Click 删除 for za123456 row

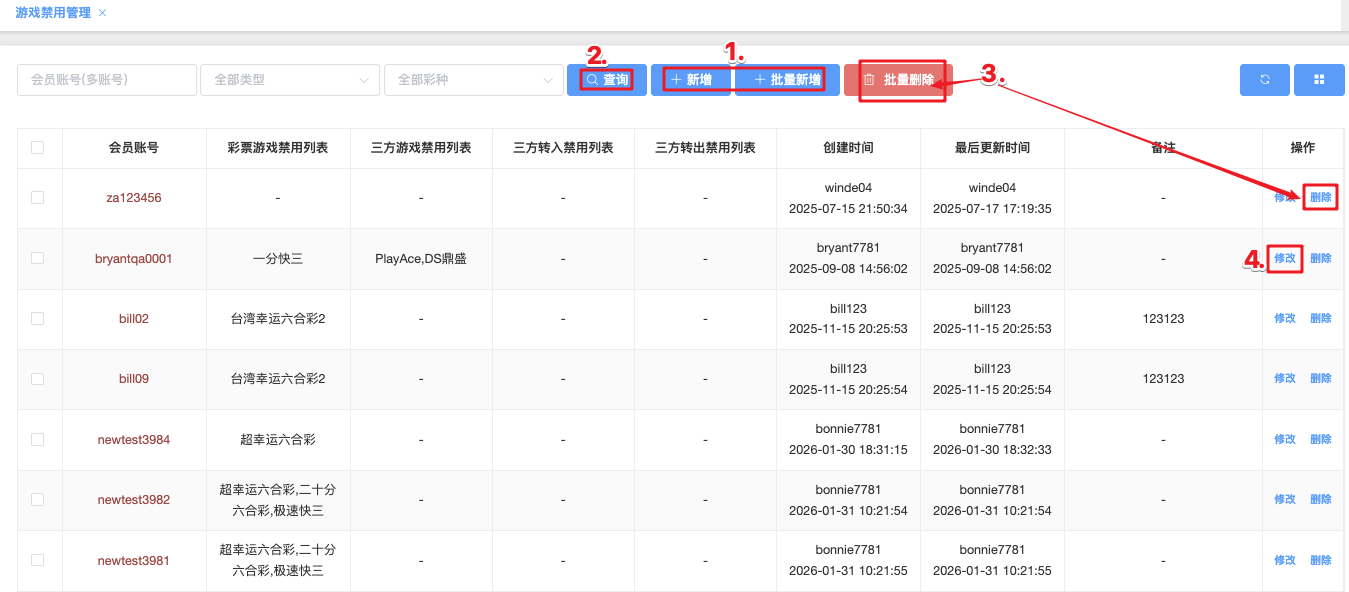[x=1320, y=198]
